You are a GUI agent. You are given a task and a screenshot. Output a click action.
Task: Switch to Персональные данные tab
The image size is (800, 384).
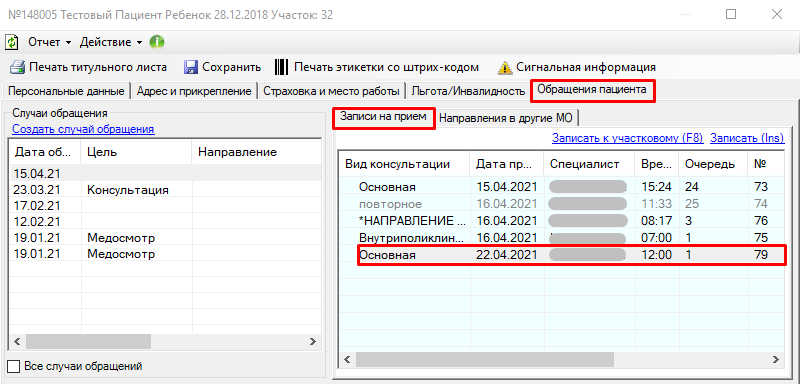(x=66, y=91)
